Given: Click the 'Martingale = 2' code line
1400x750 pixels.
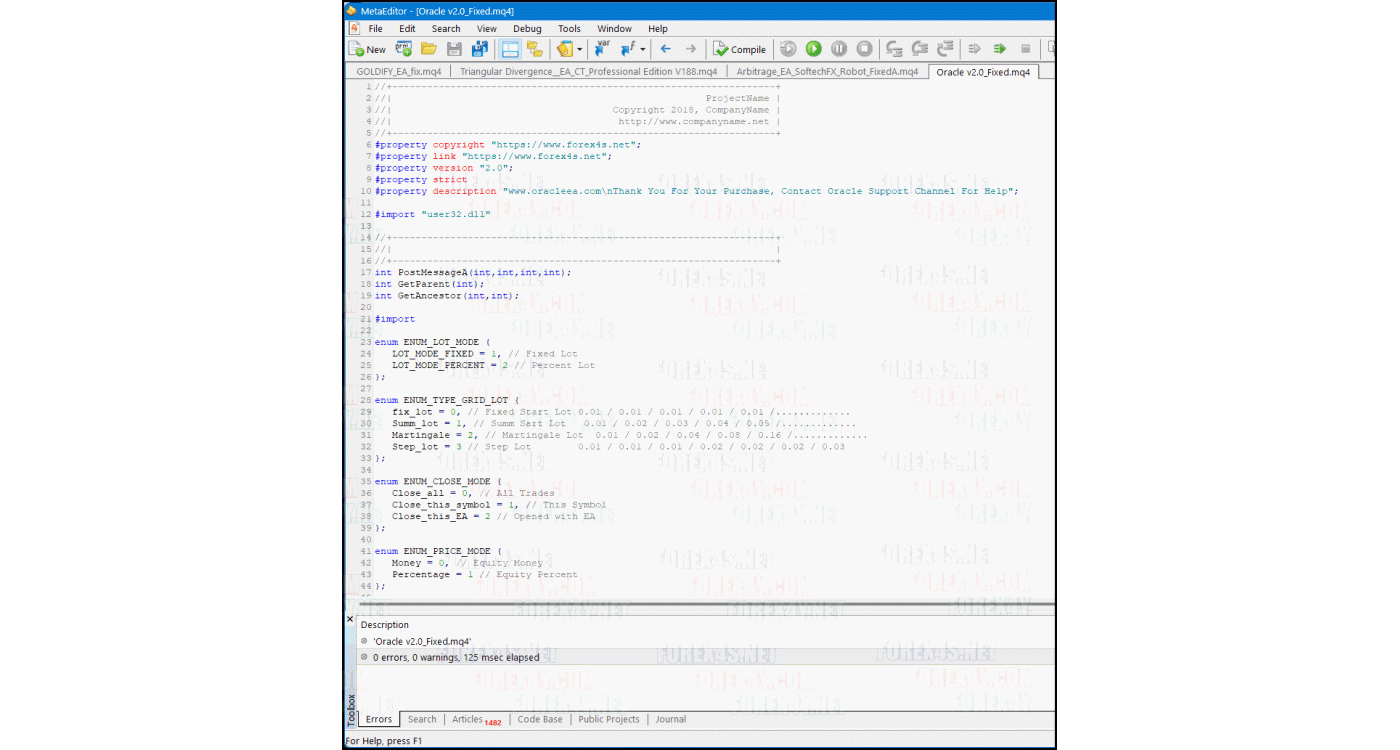Looking at the screenshot, I should tap(629, 435).
